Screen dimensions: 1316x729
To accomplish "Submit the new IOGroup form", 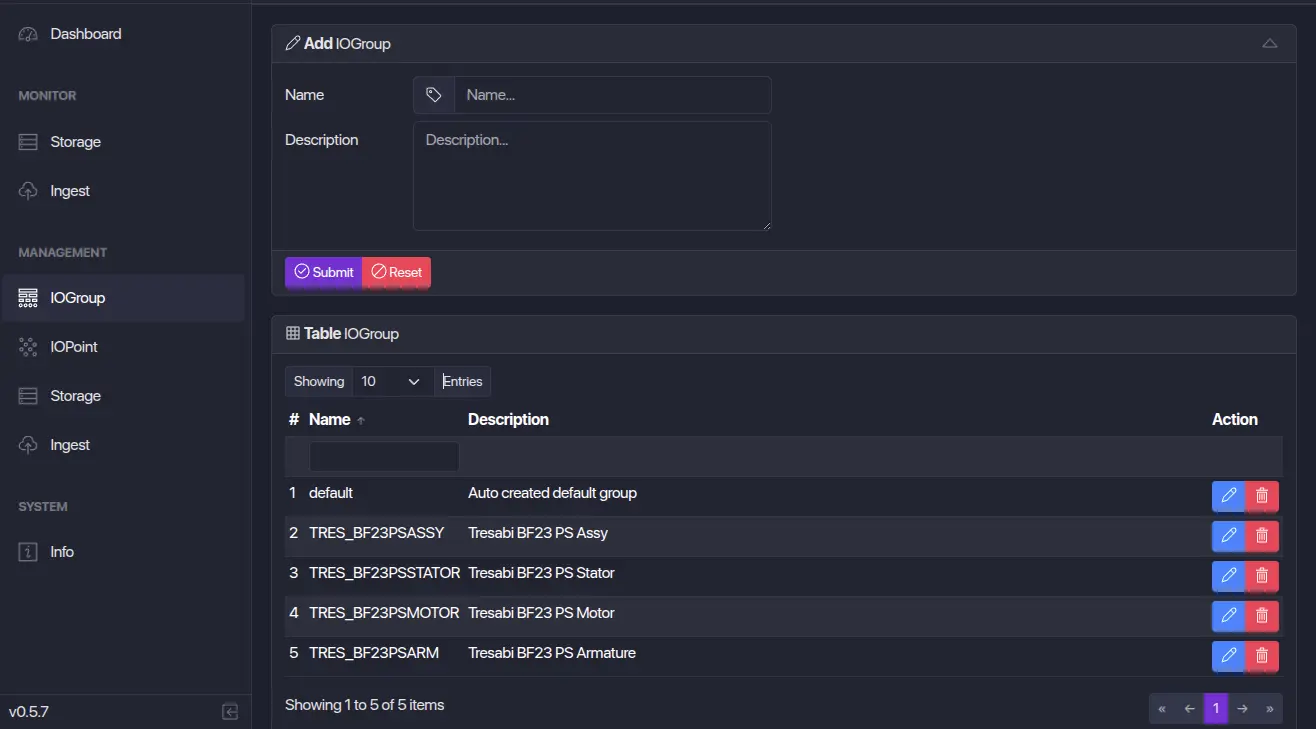I will pyautogui.click(x=323, y=272).
